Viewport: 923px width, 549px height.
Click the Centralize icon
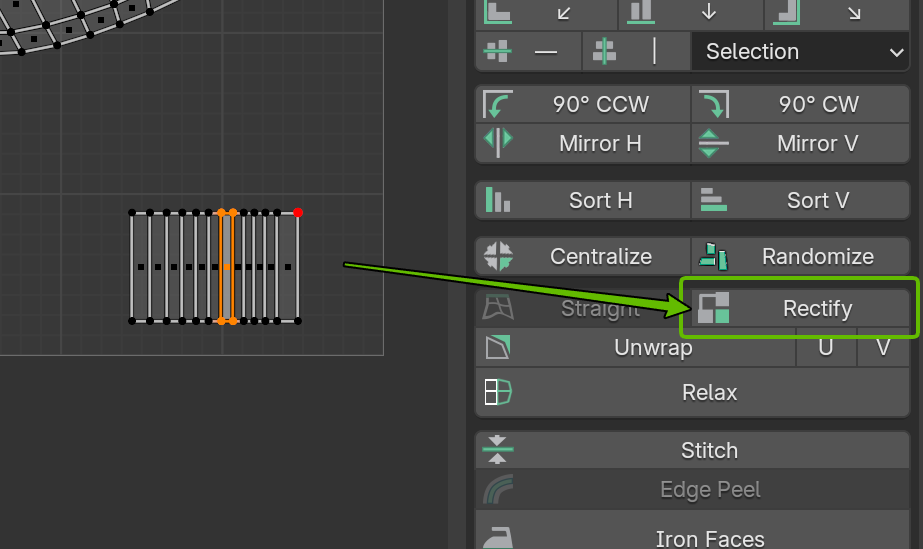(497, 256)
